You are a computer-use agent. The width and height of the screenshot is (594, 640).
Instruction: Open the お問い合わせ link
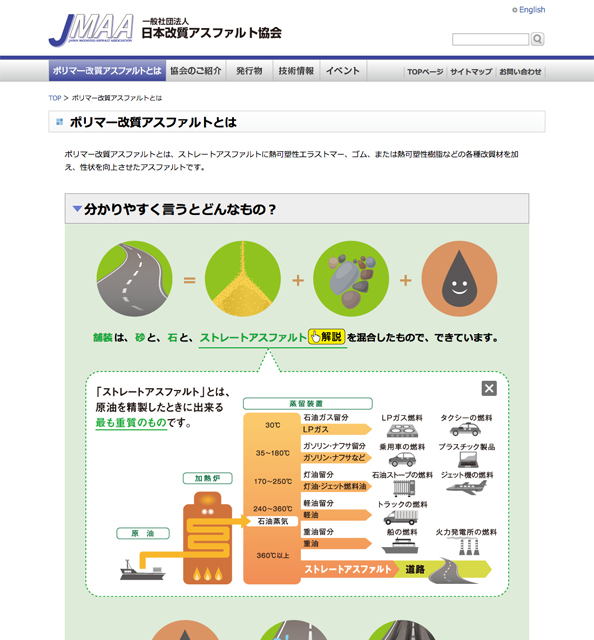point(520,72)
